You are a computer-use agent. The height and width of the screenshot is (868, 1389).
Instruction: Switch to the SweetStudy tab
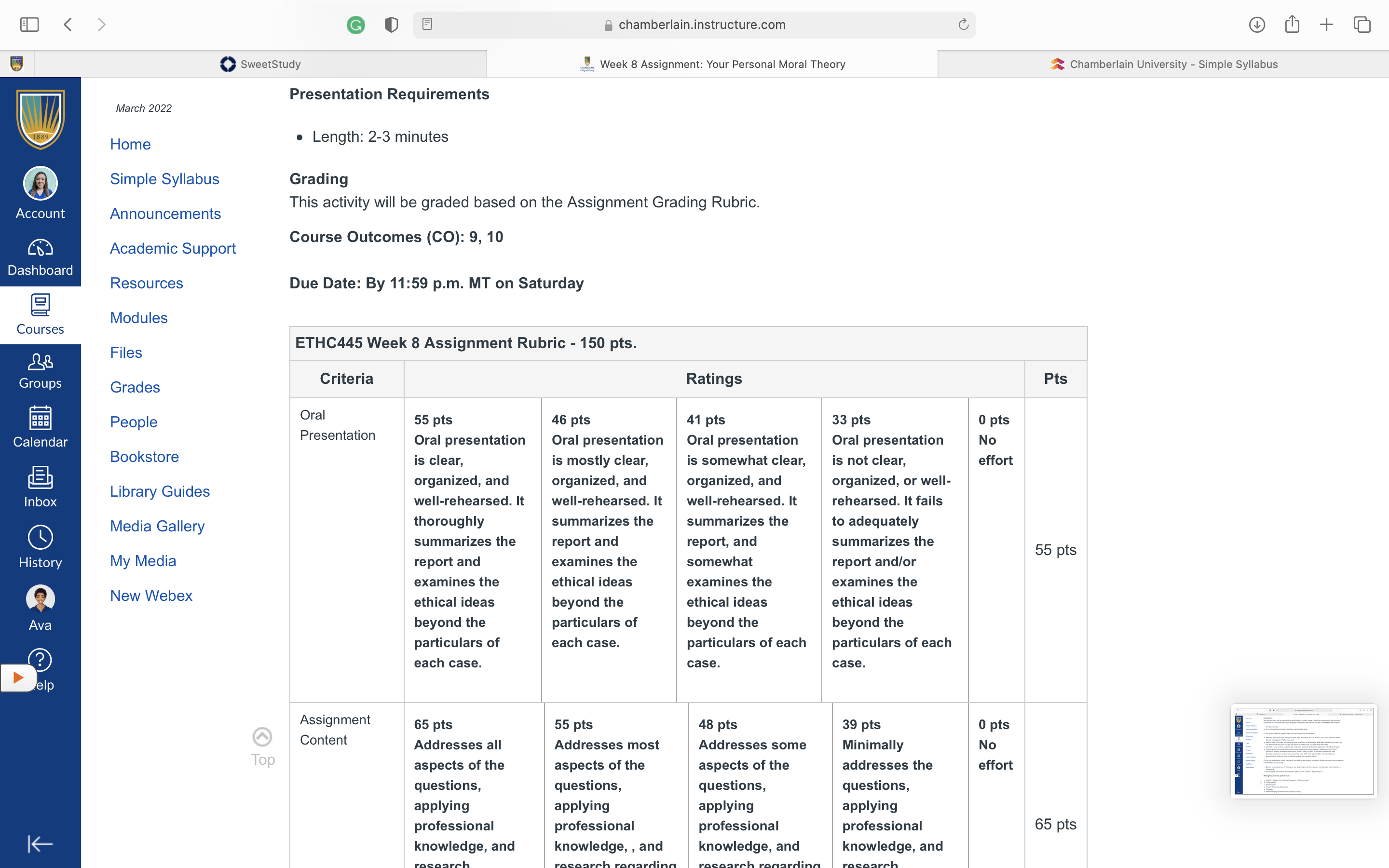click(x=260, y=64)
